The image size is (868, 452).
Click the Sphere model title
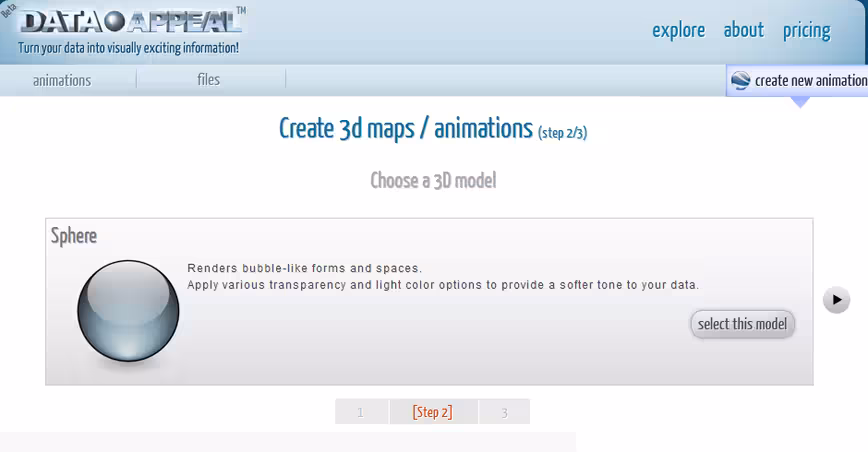tap(74, 236)
